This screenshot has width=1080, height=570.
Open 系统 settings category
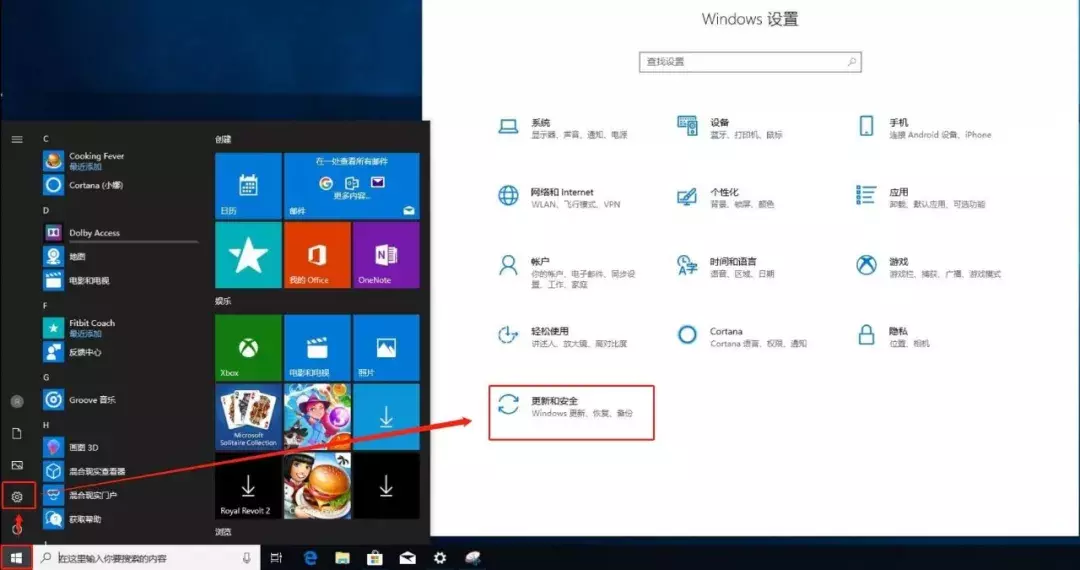pos(563,129)
